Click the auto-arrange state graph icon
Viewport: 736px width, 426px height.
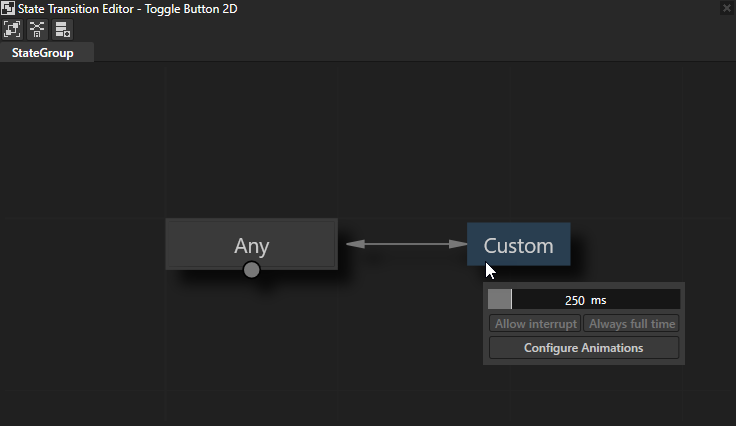coord(37,29)
